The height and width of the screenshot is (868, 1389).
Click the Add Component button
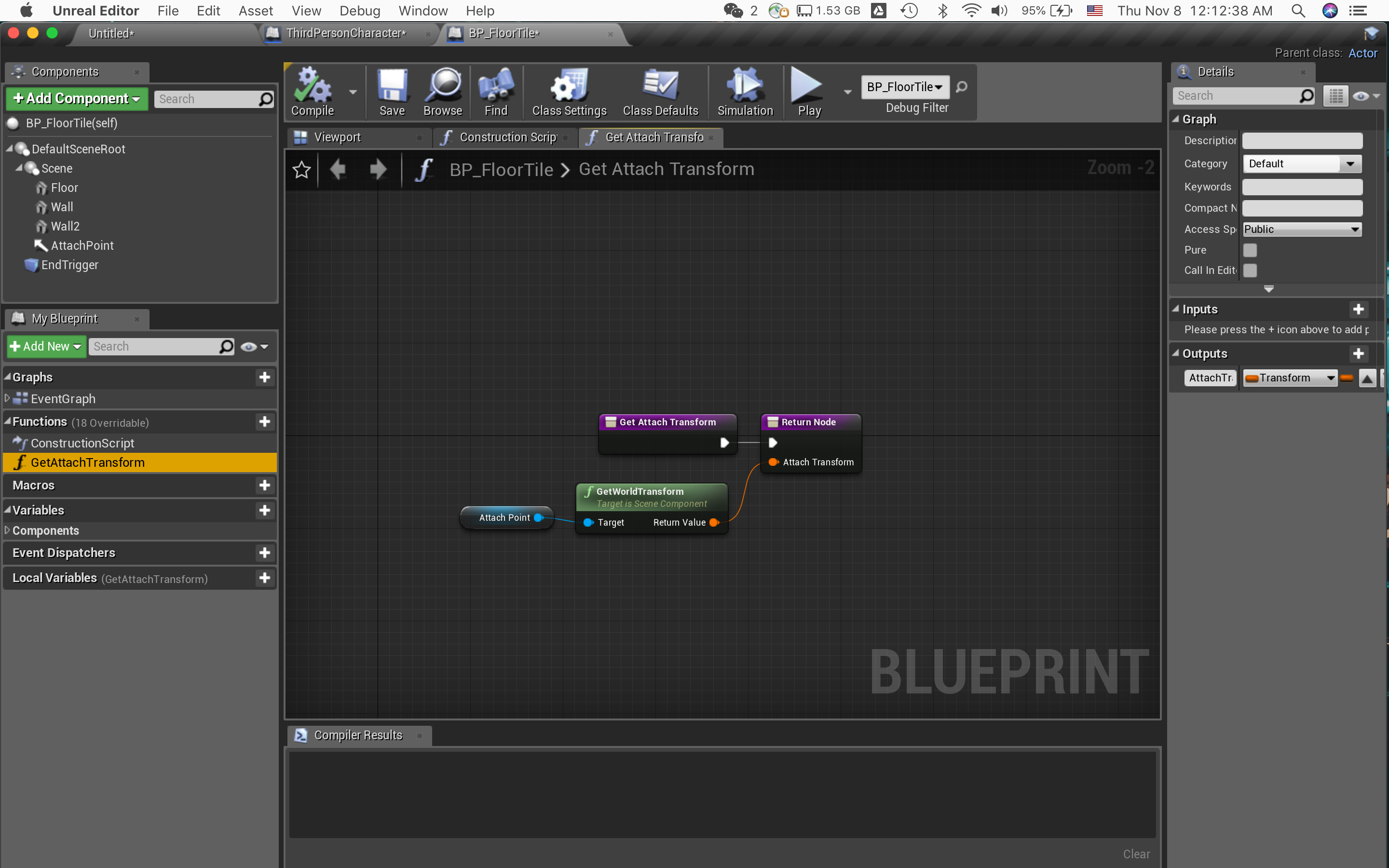(x=77, y=99)
